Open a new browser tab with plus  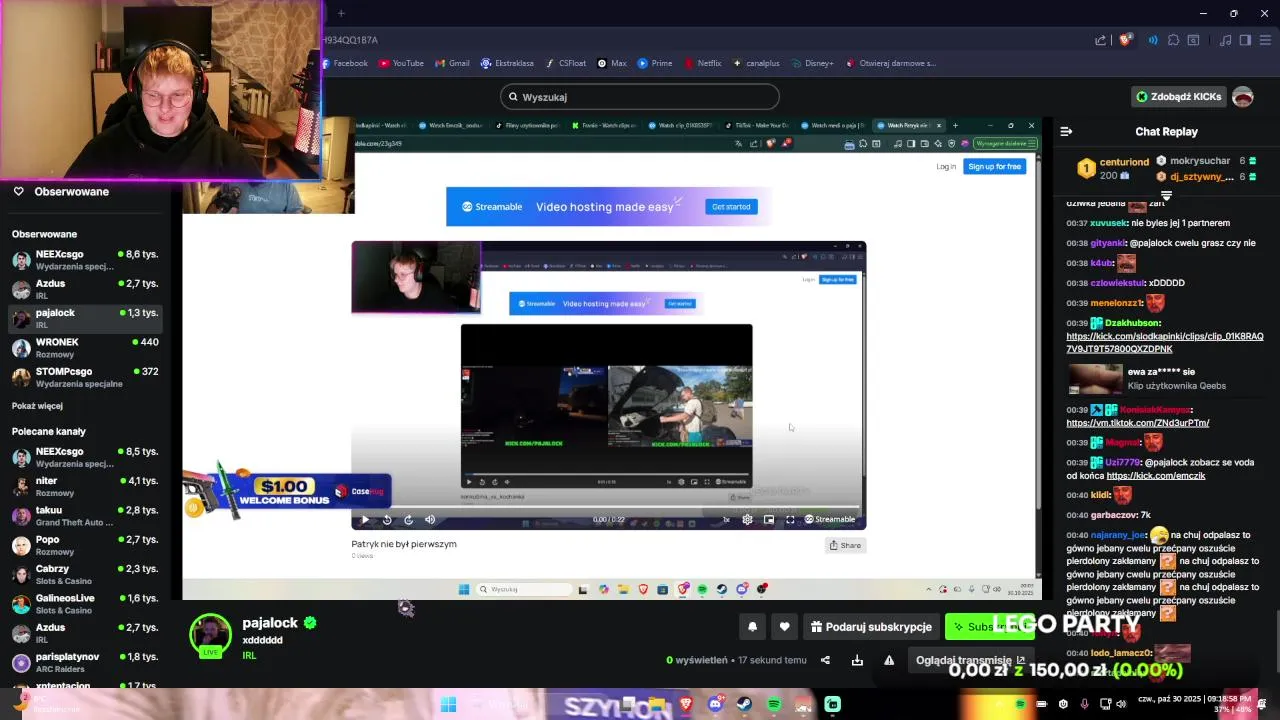pyautogui.click(x=341, y=13)
